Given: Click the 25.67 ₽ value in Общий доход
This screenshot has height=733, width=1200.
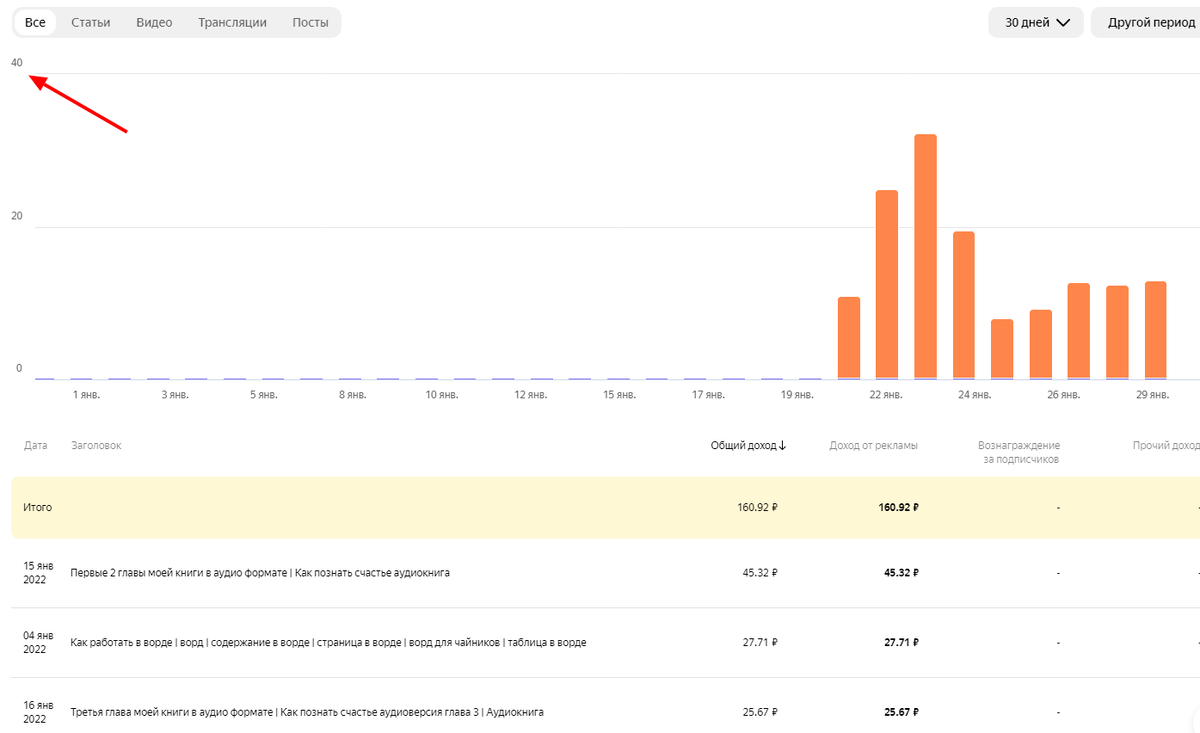Looking at the screenshot, I should pos(760,712).
